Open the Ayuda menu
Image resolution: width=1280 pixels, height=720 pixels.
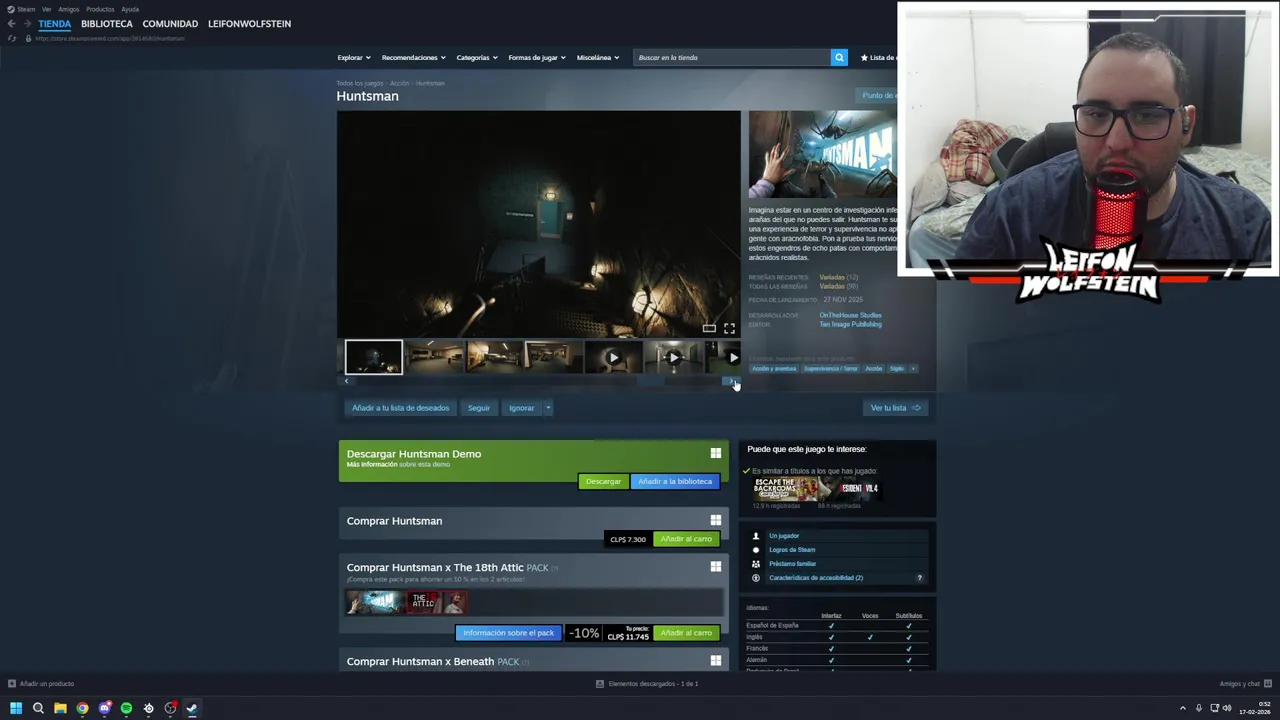click(x=130, y=9)
